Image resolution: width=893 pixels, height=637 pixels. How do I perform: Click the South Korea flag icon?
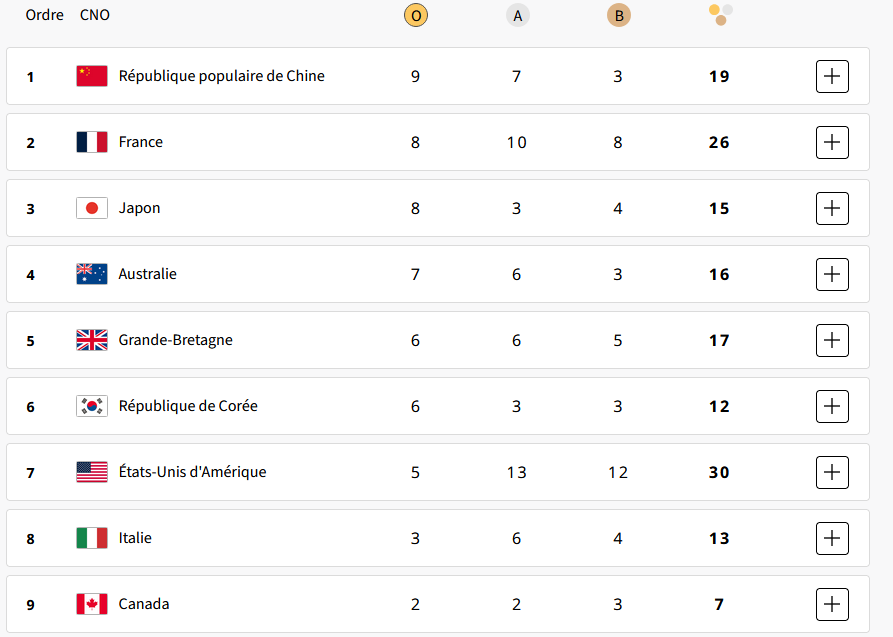[x=92, y=406]
